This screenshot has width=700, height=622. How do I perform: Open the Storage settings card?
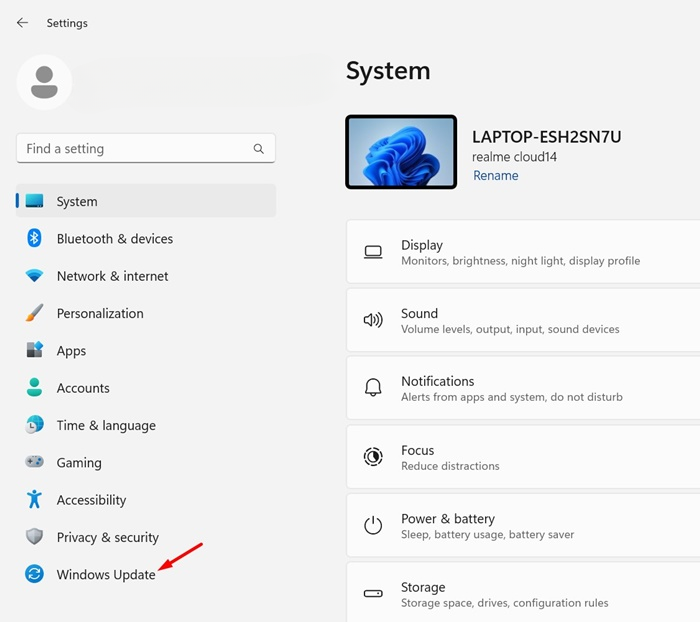click(x=523, y=592)
